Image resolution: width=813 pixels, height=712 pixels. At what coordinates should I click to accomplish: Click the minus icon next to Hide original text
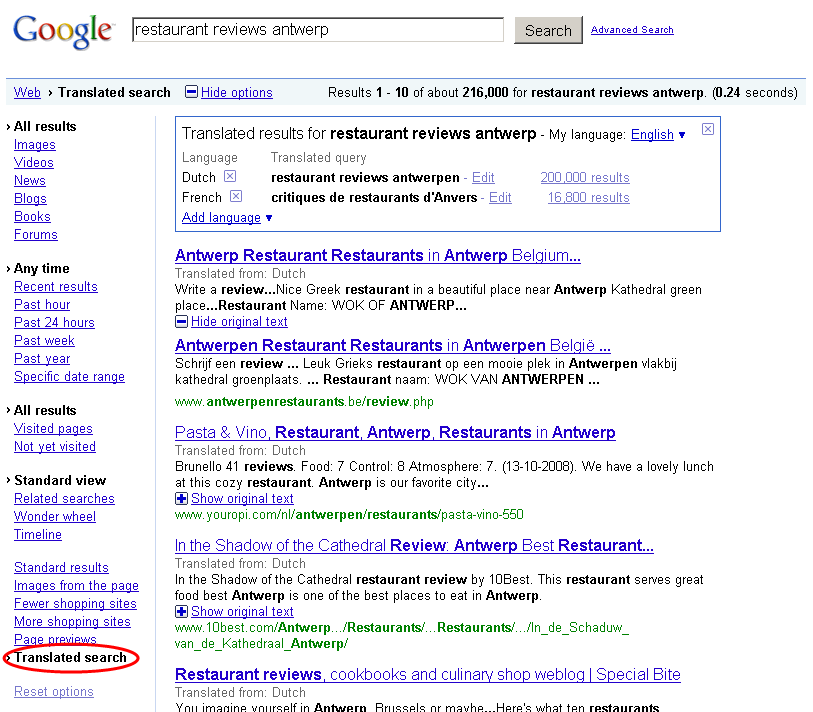point(181,322)
